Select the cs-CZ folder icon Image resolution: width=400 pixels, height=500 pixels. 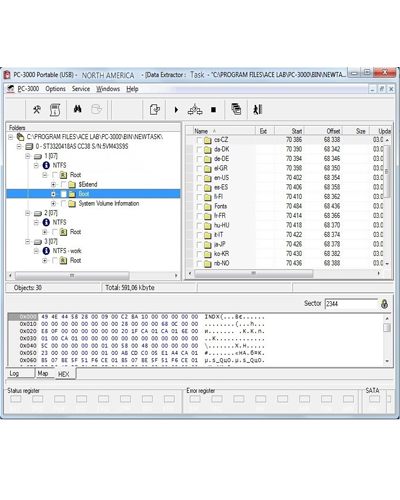click(208, 140)
